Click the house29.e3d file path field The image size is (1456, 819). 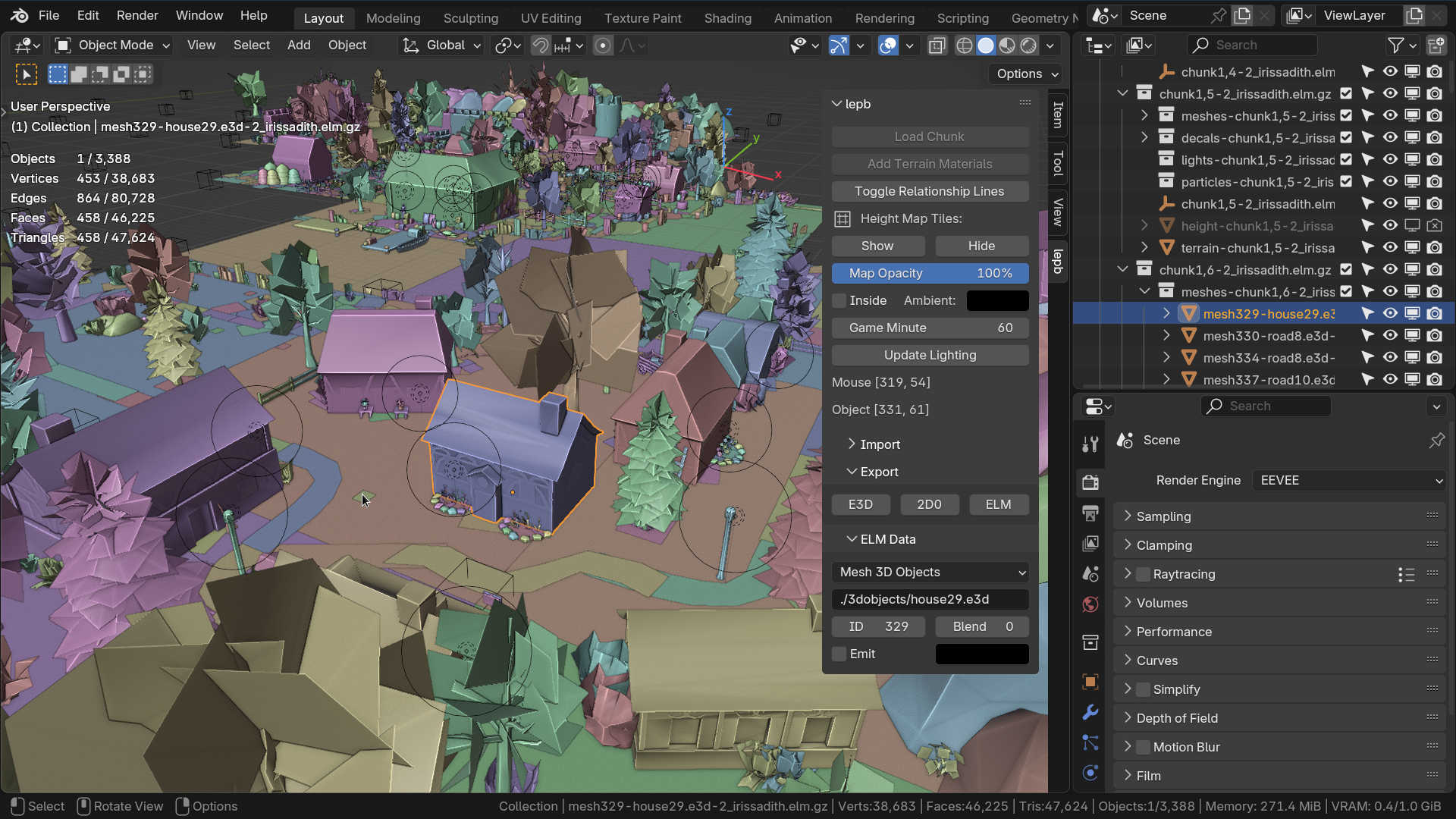pos(930,599)
